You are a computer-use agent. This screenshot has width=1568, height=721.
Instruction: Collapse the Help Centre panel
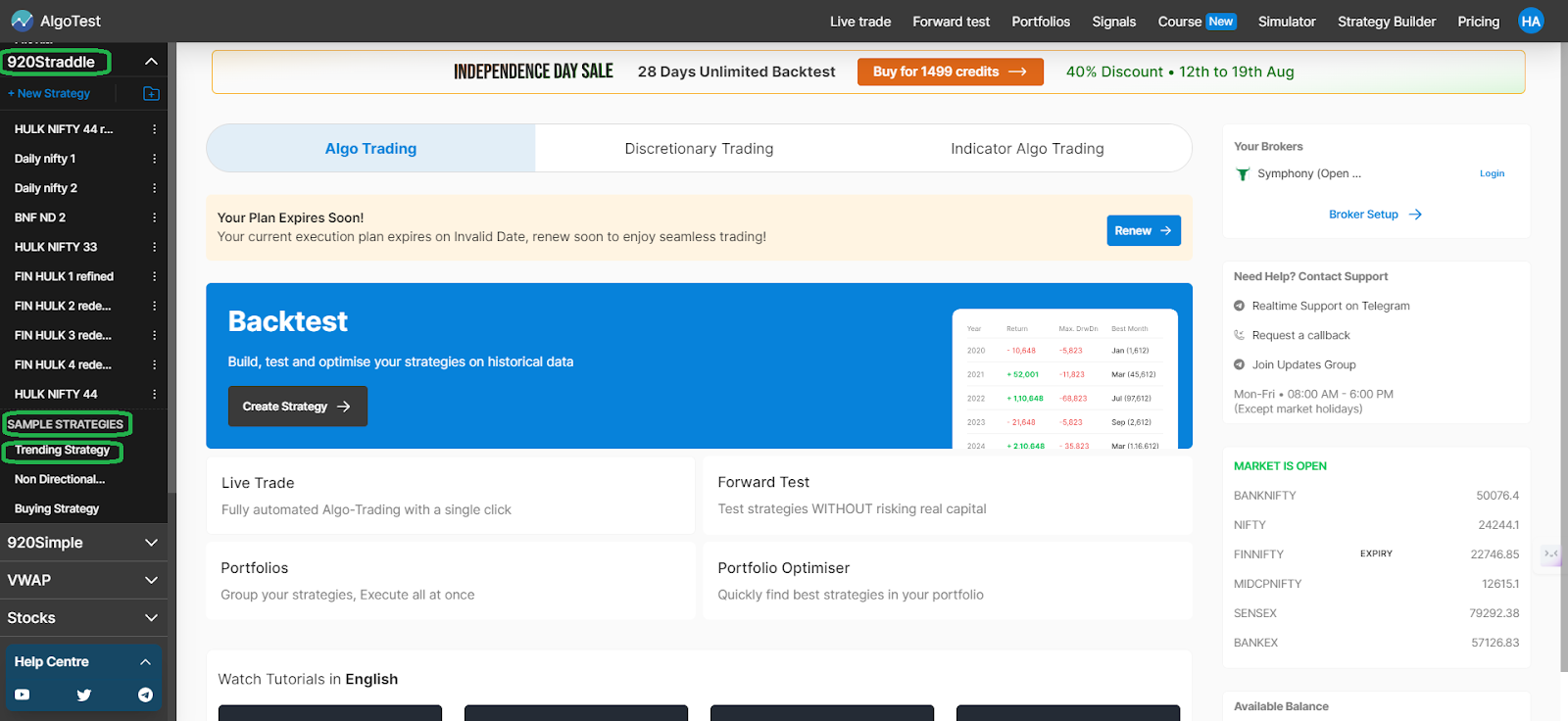[145, 662]
